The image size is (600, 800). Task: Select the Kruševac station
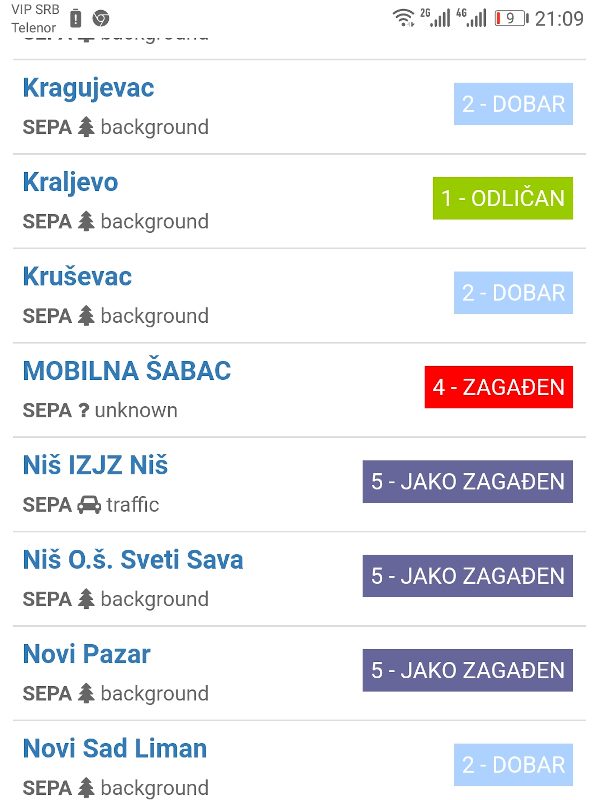[x=80, y=278]
